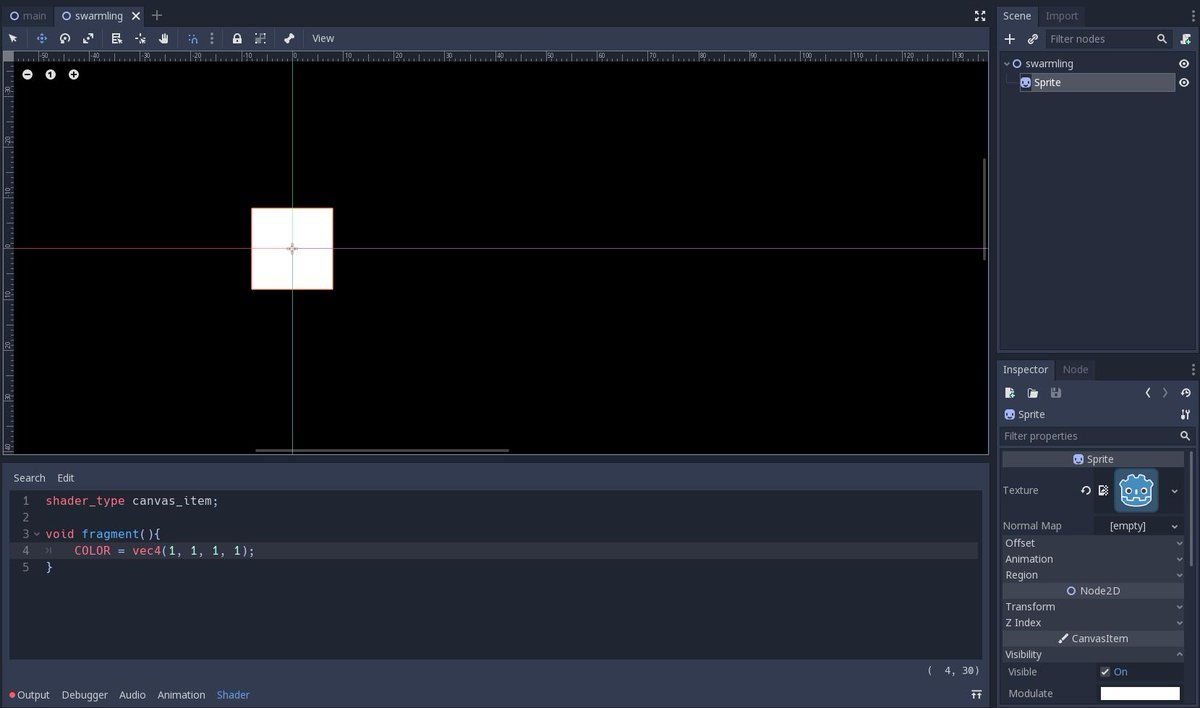Fold the fragment function code
Viewport: 1200px width, 708px height.
coord(37,534)
